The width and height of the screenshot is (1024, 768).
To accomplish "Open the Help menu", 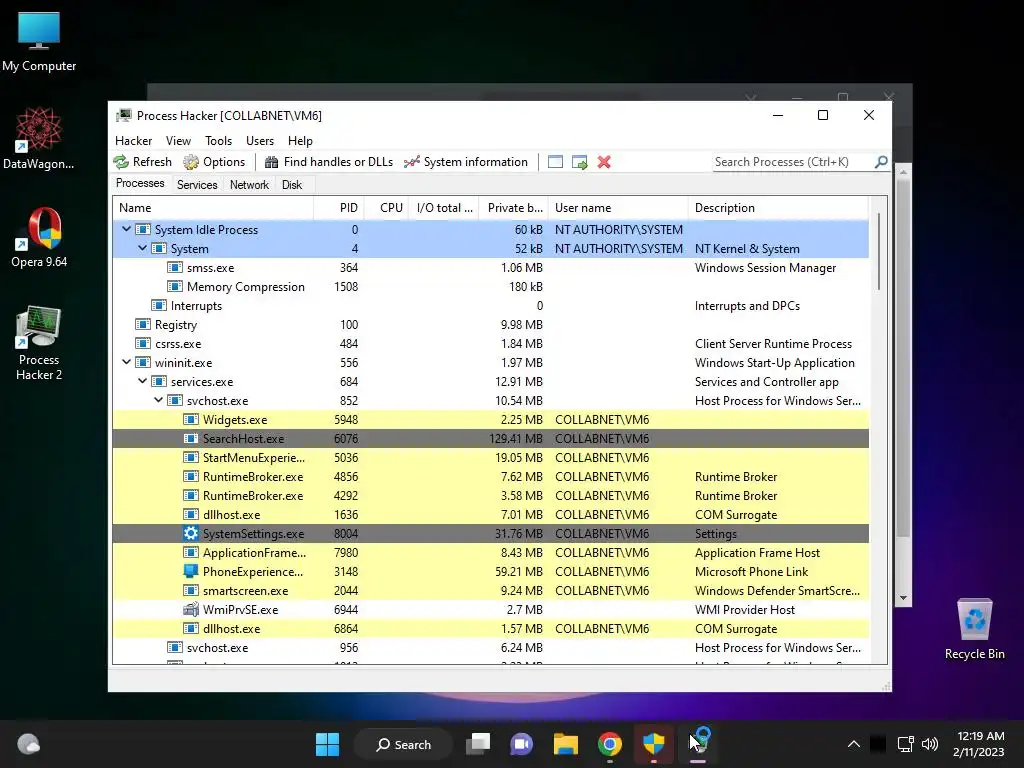I will [x=300, y=141].
